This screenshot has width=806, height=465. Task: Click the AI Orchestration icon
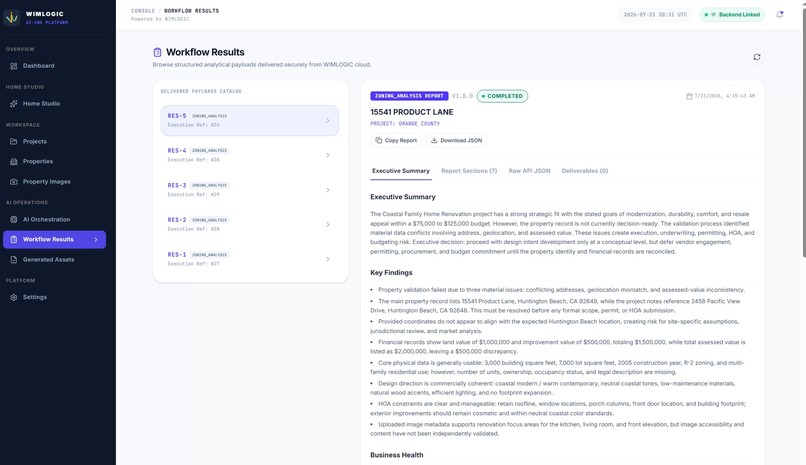click(x=14, y=219)
